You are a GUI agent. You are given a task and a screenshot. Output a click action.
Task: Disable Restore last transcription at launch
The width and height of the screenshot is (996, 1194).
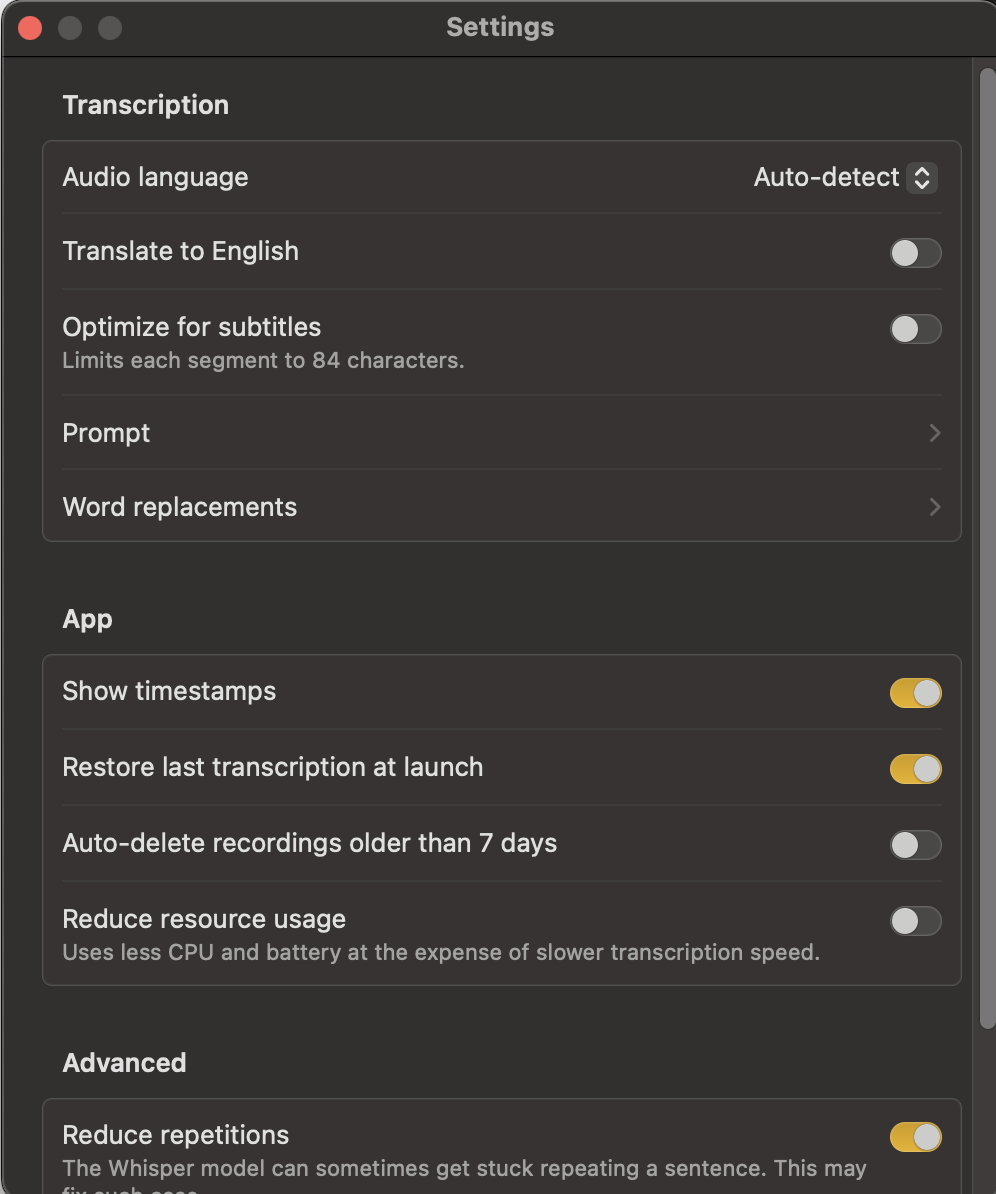click(915, 769)
